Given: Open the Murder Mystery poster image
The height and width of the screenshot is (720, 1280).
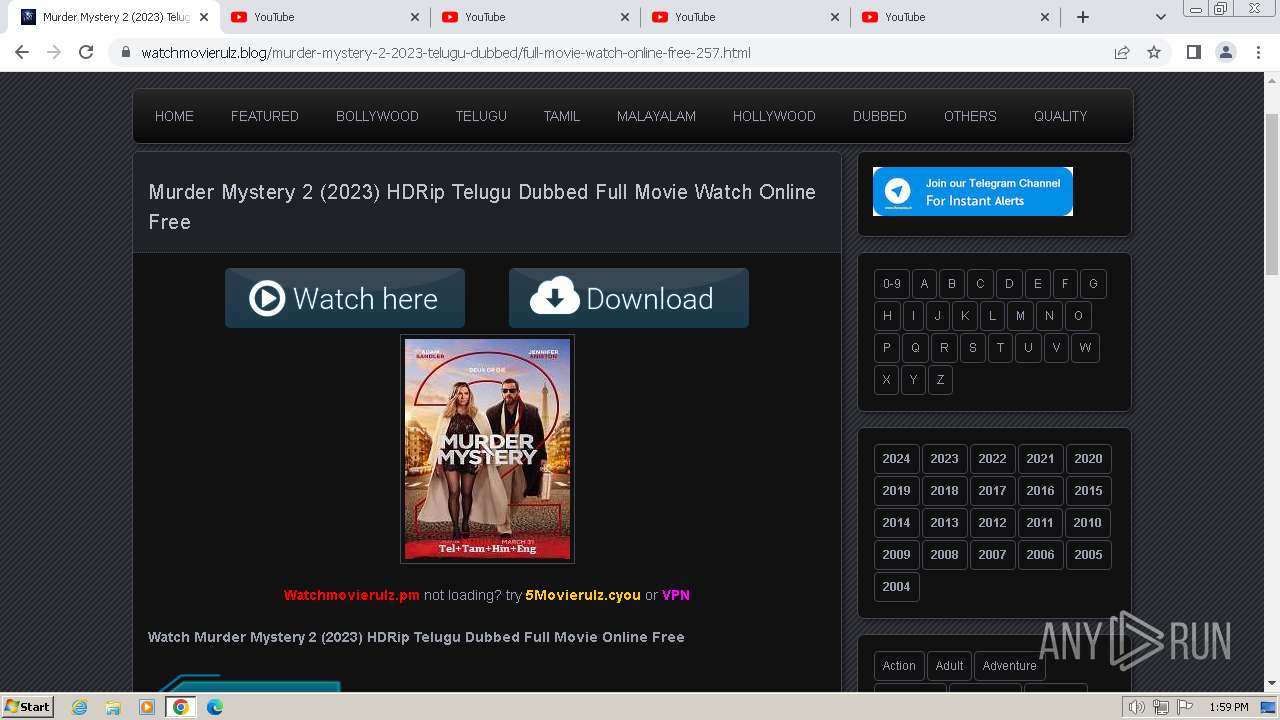Looking at the screenshot, I should coord(487,449).
